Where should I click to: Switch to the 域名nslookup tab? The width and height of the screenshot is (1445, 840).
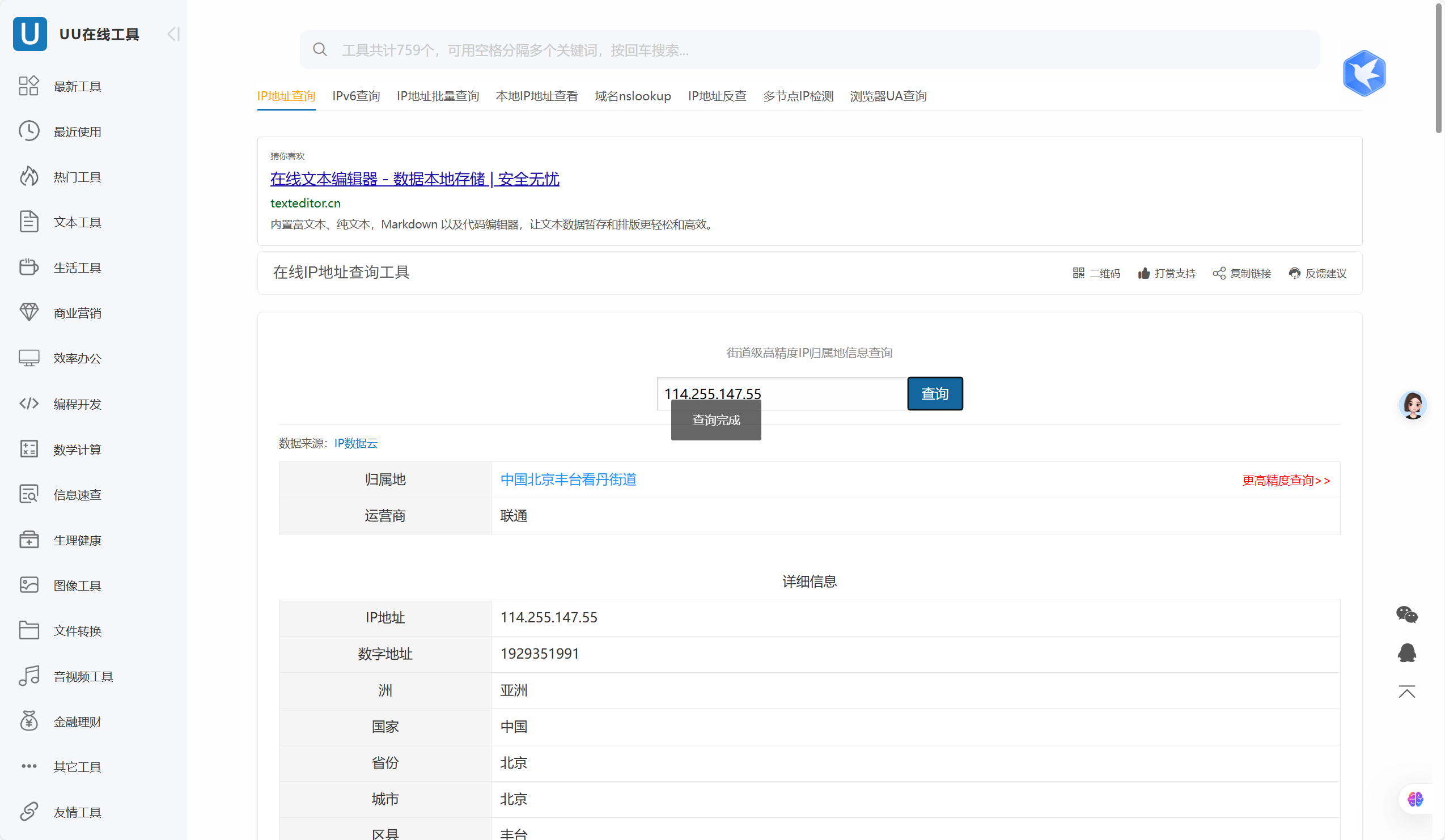click(632, 96)
